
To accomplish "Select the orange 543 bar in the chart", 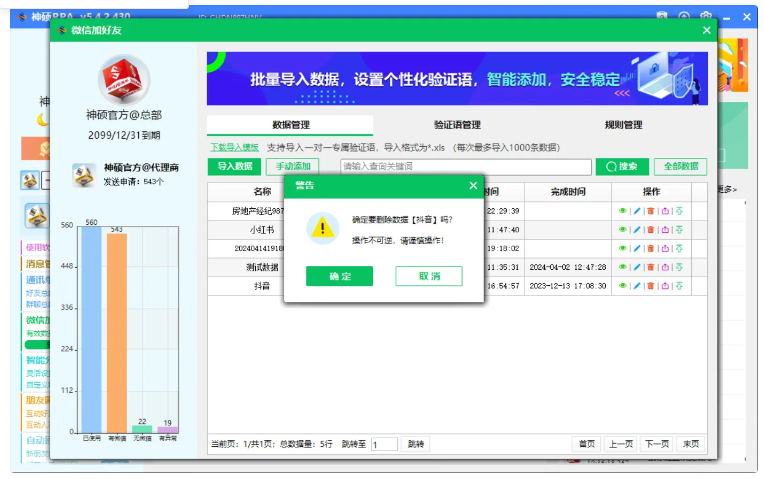I will [117, 333].
